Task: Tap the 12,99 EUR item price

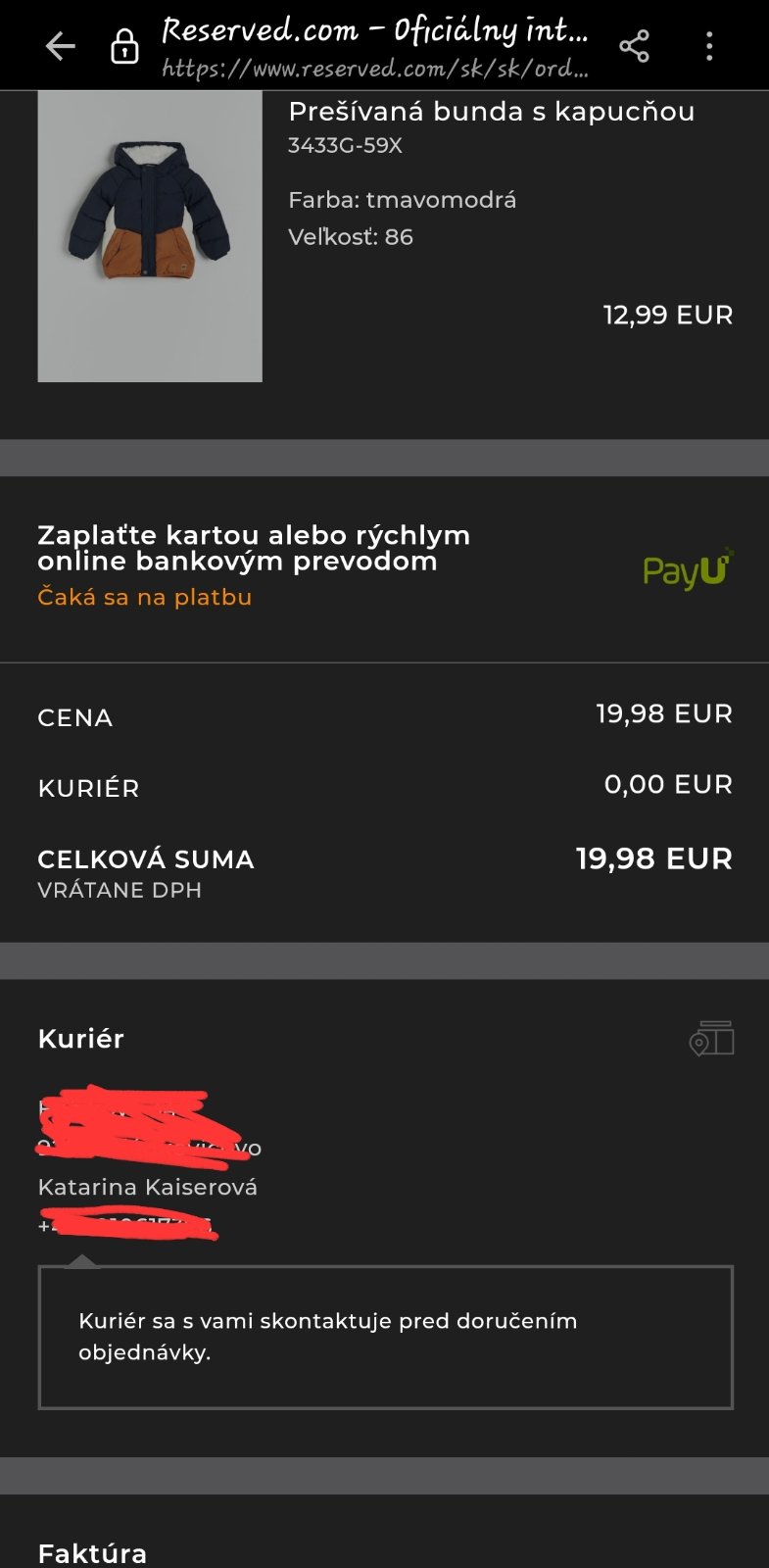Action: pyautogui.click(x=667, y=315)
